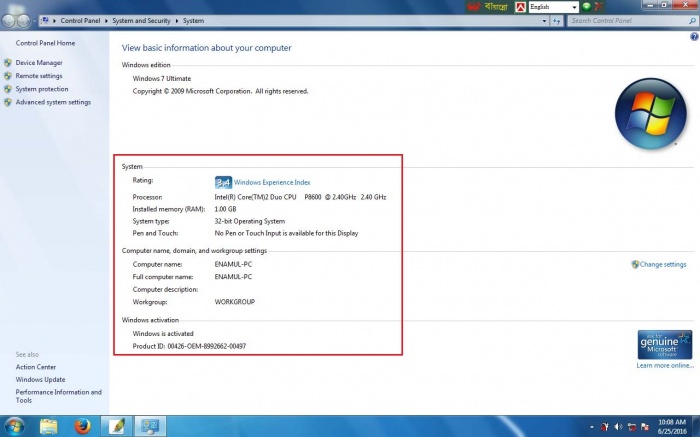
Task: Select System in the breadcrumb path
Action: point(193,21)
